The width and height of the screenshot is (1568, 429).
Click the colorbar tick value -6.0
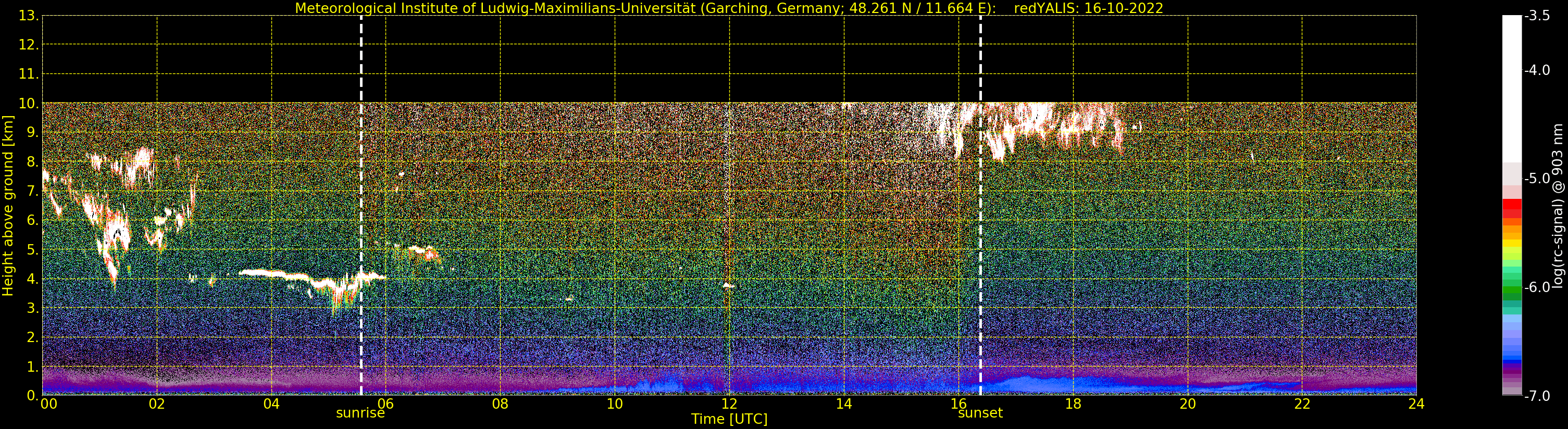[x=1537, y=287]
